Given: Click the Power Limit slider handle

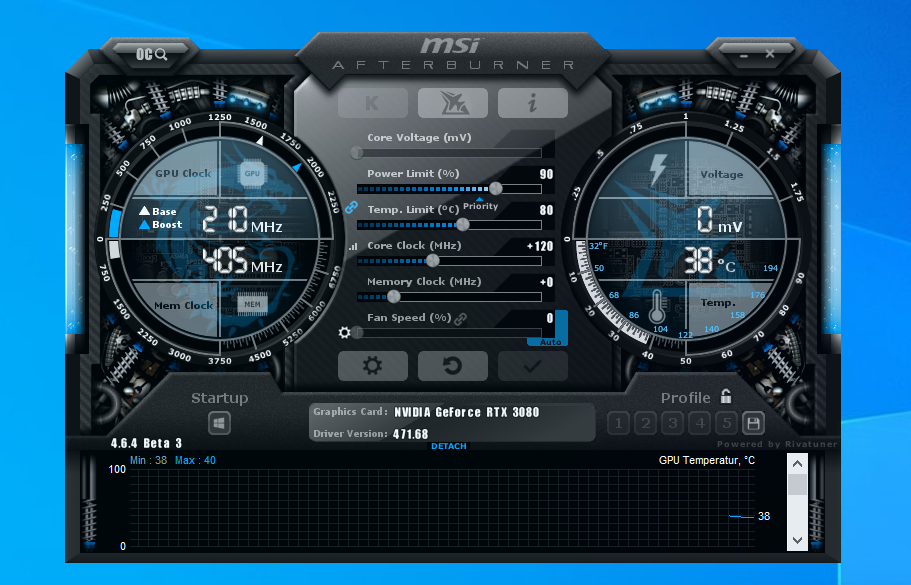Looking at the screenshot, I should (496, 188).
